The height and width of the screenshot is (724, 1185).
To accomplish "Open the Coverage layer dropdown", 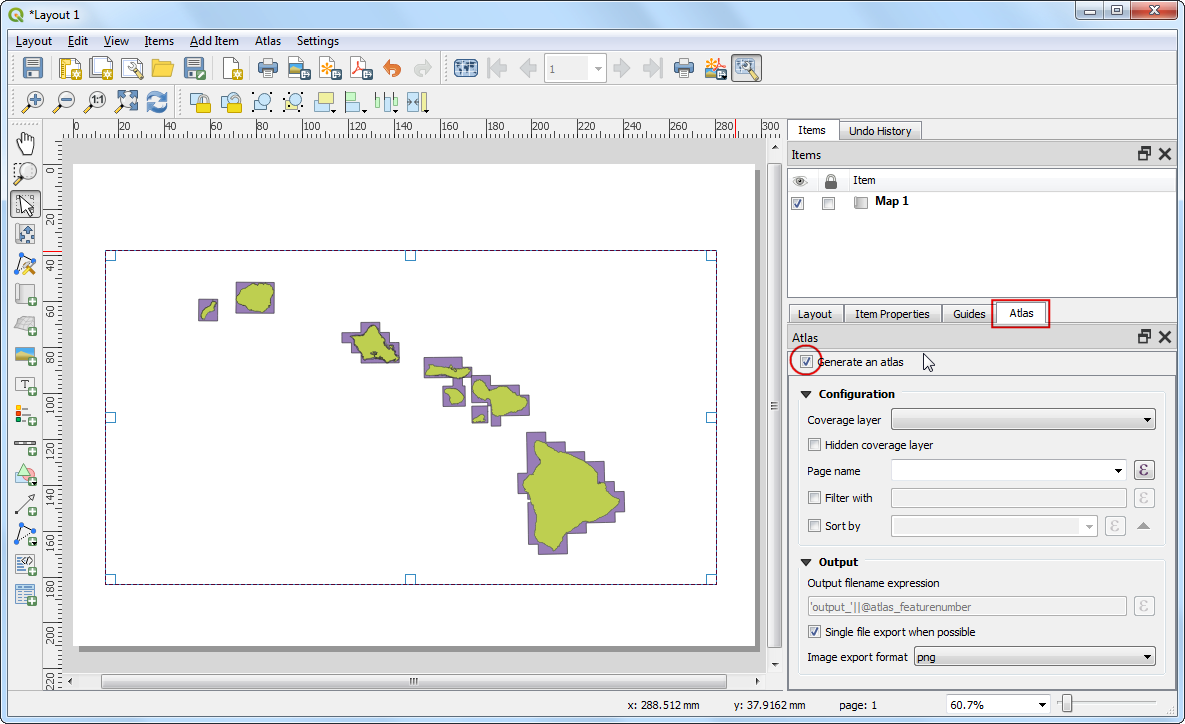I will (1022, 420).
